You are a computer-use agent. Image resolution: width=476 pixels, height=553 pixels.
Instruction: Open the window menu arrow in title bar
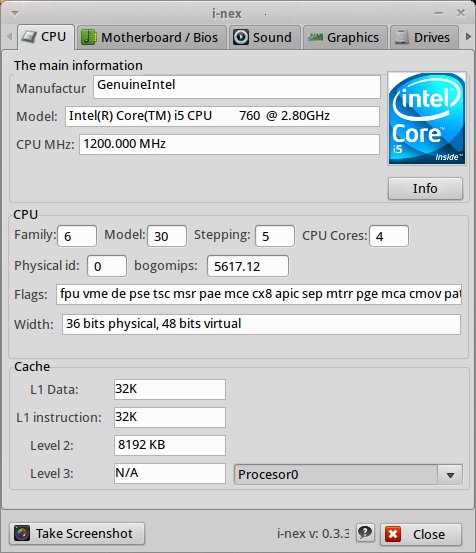(14, 13)
